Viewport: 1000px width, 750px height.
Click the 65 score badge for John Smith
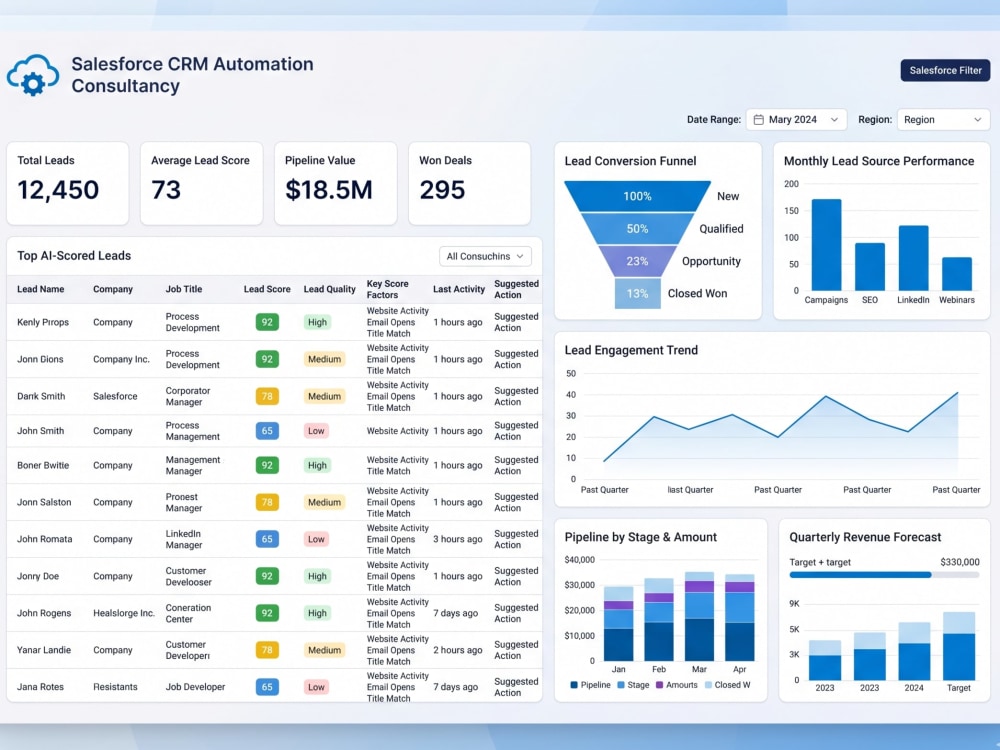(267, 430)
